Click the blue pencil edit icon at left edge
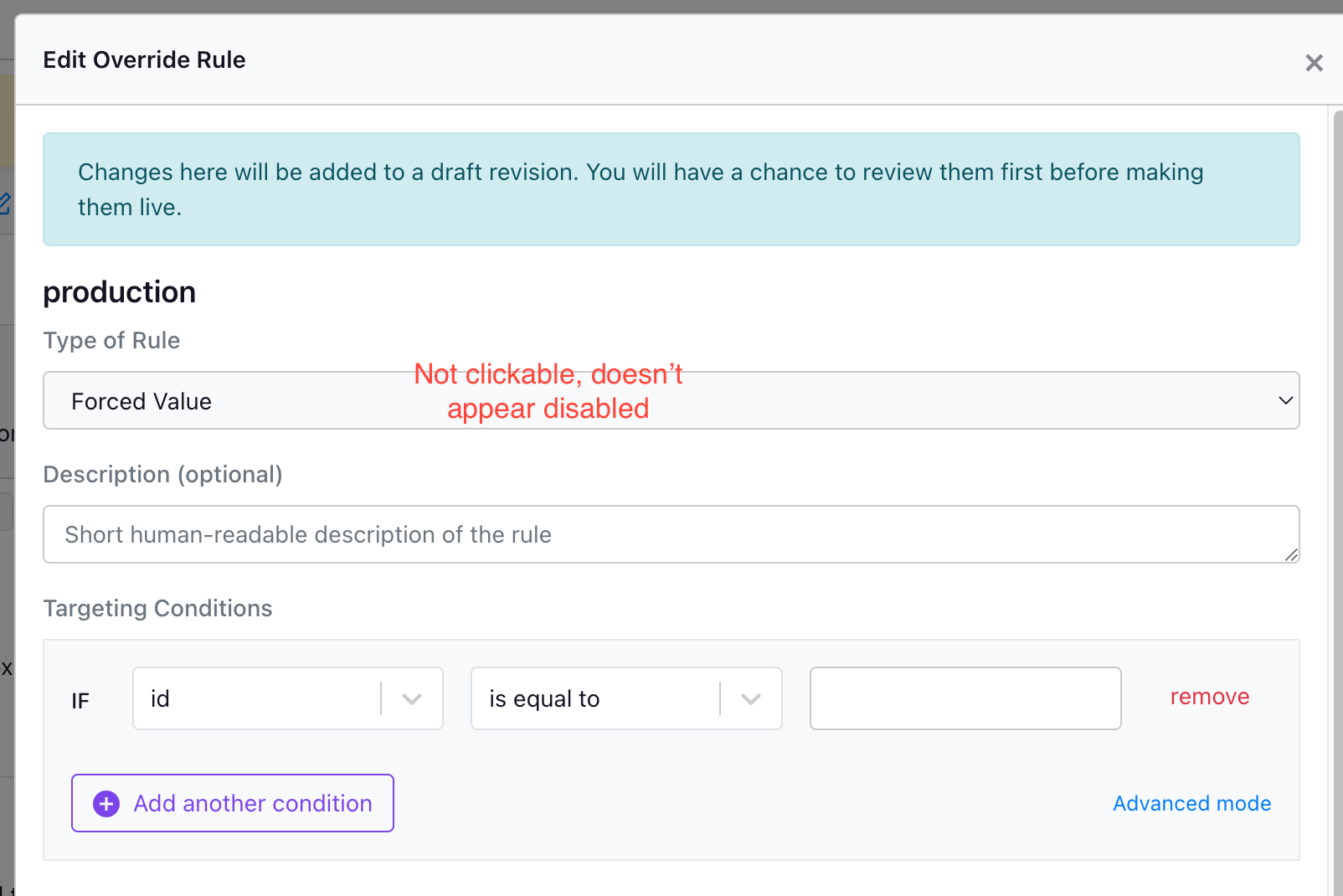This screenshot has width=1343, height=896. tap(5, 203)
